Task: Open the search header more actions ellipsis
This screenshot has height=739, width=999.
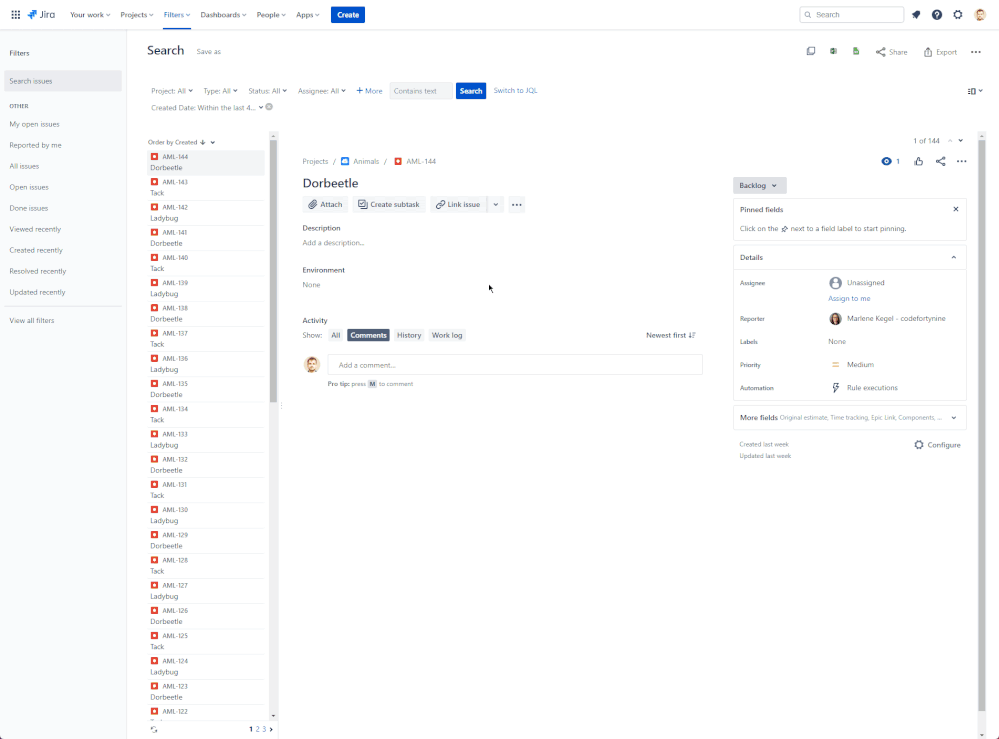Action: [975, 52]
